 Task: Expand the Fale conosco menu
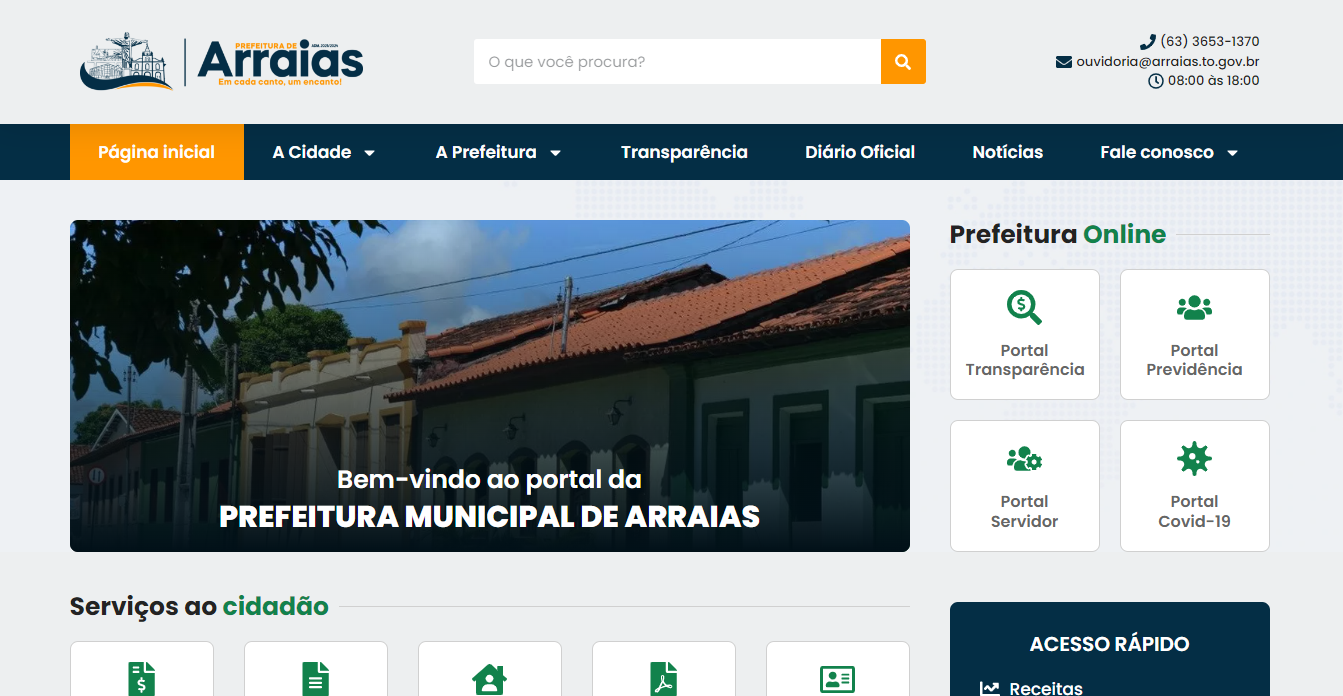point(1169,152)
